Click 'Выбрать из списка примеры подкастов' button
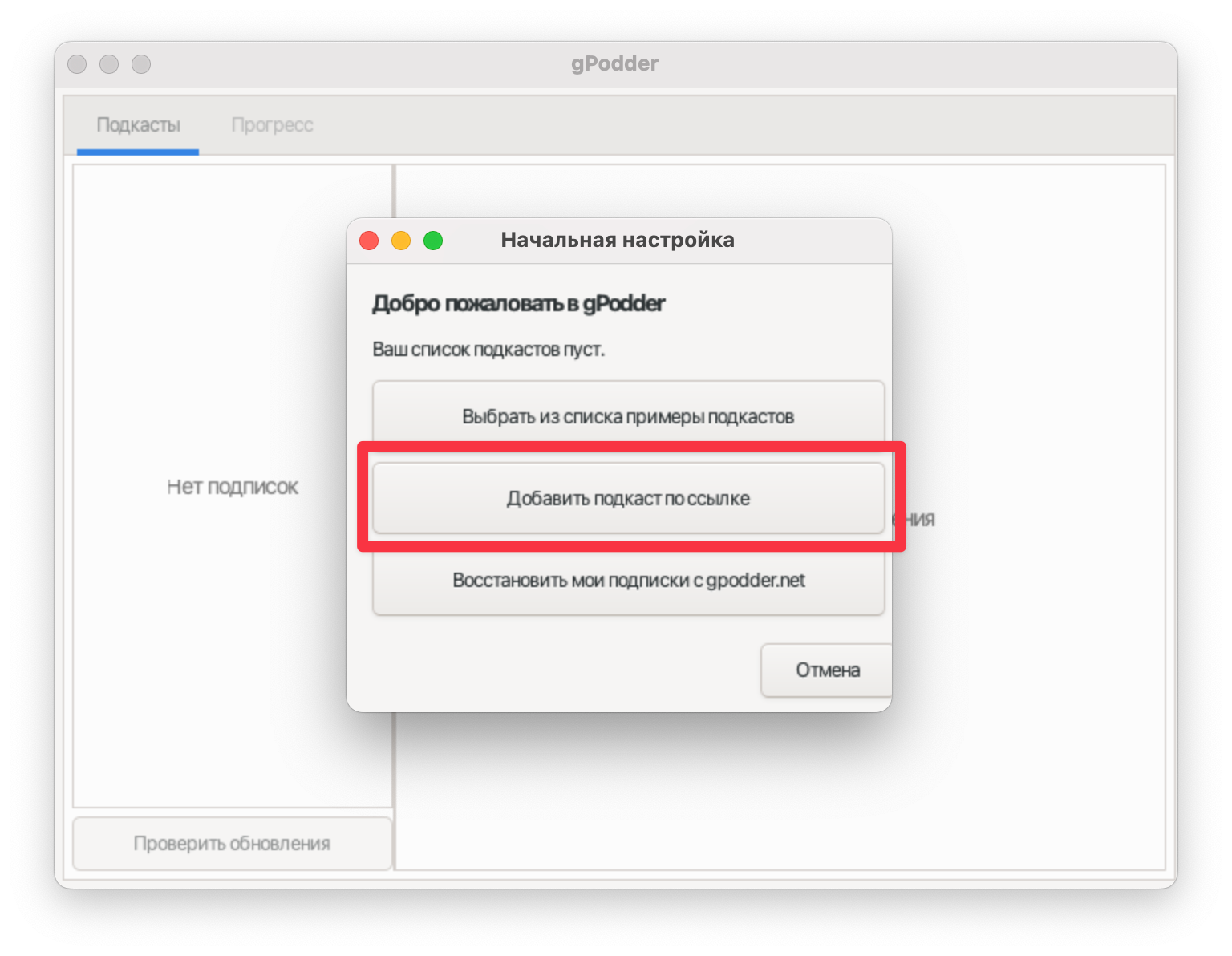This screenshot has height=956, width=1232. [628, 416]
